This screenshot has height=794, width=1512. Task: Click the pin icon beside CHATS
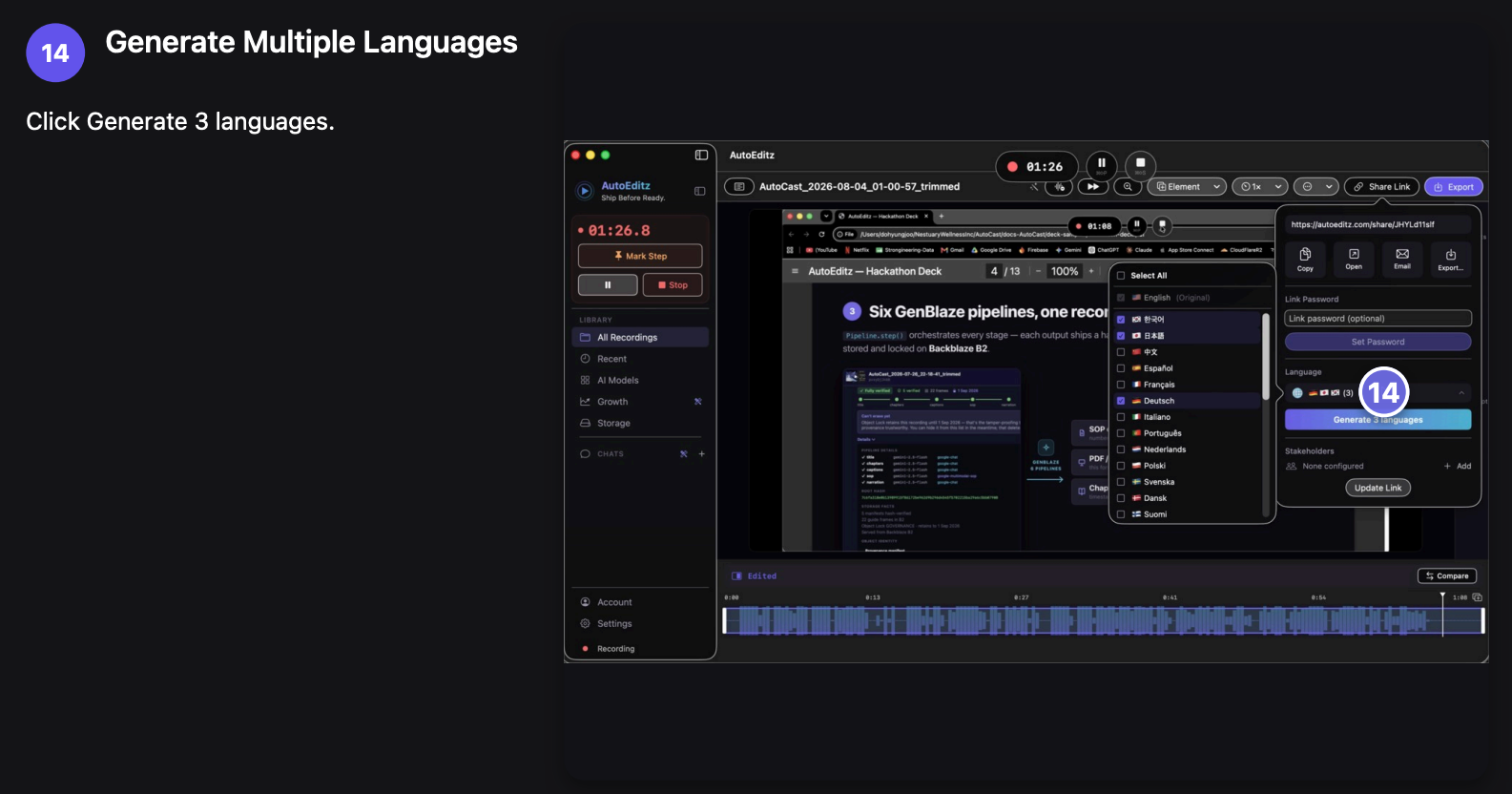coord(683,454)
